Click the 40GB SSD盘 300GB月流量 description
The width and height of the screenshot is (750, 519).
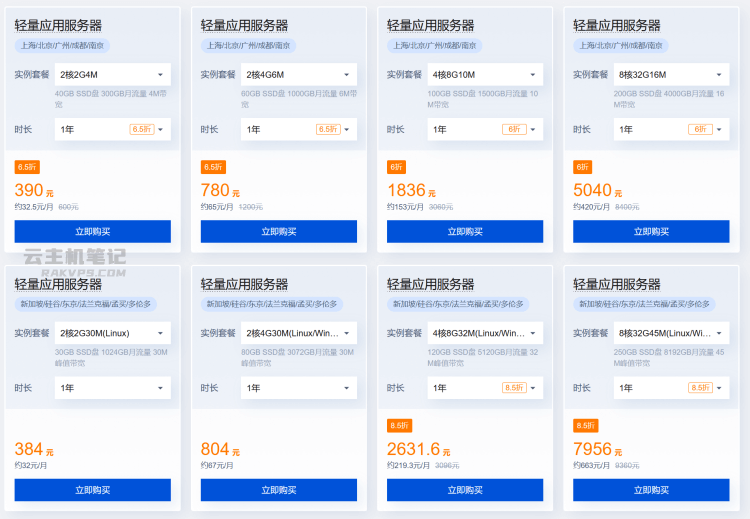click(110, 99)
